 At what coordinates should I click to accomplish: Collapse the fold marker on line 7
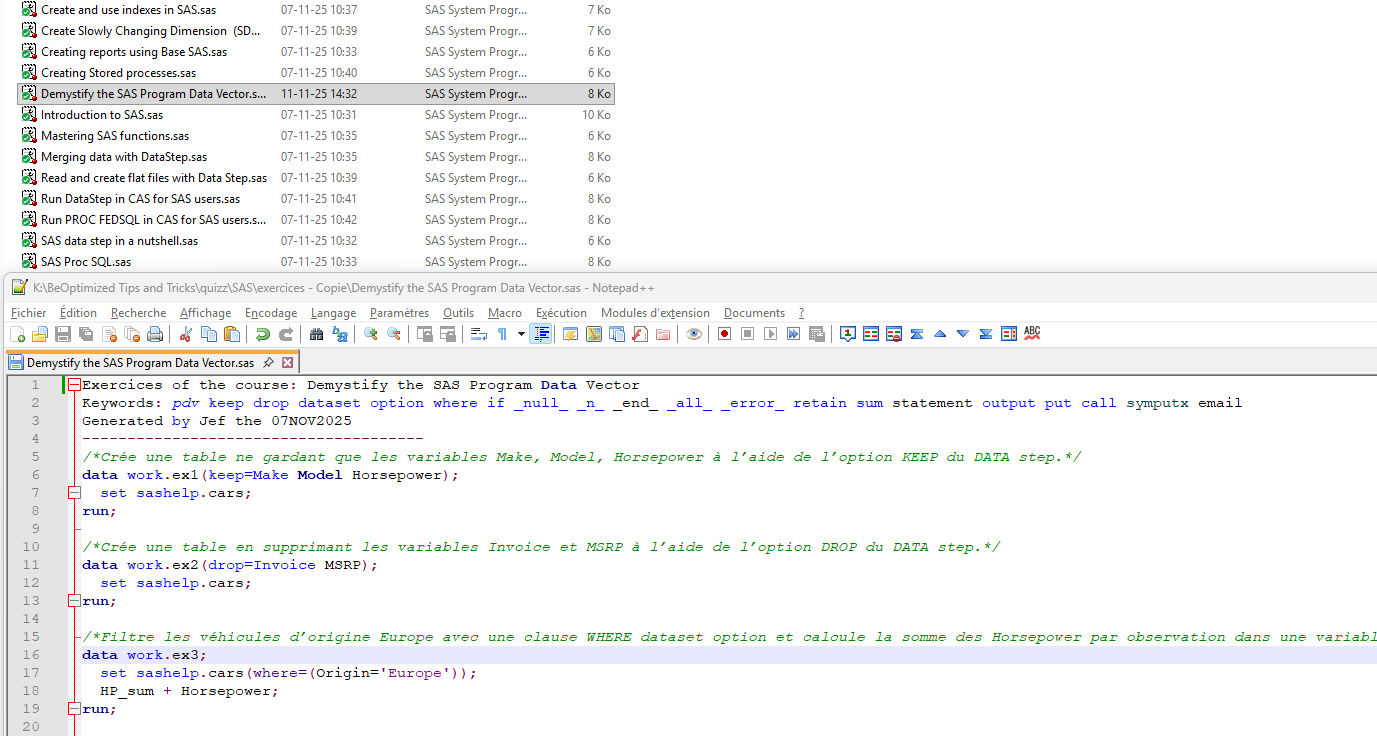point(74,493)
